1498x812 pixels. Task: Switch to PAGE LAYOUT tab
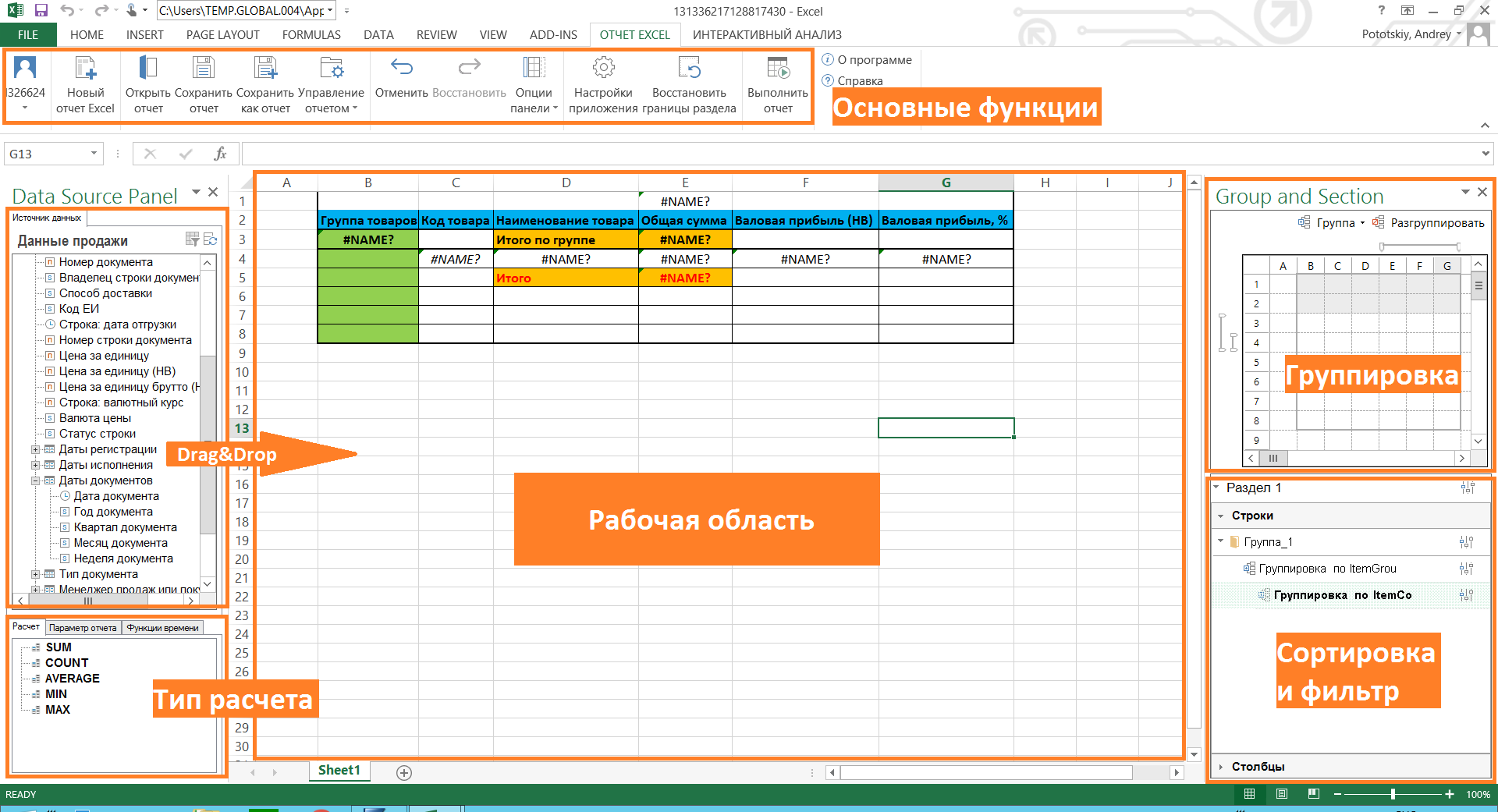(x=223, y=35)
